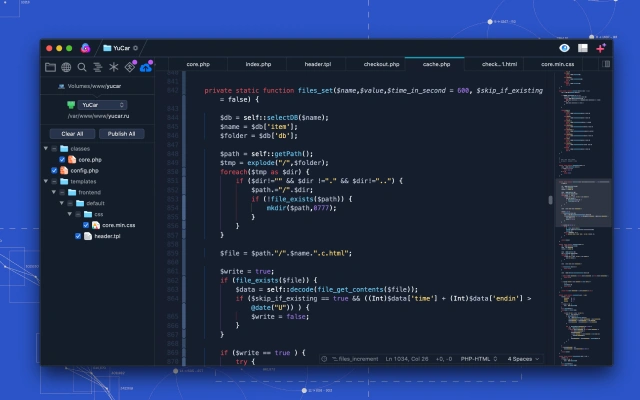Collapse the templates folder triangle

pos(46,181)
